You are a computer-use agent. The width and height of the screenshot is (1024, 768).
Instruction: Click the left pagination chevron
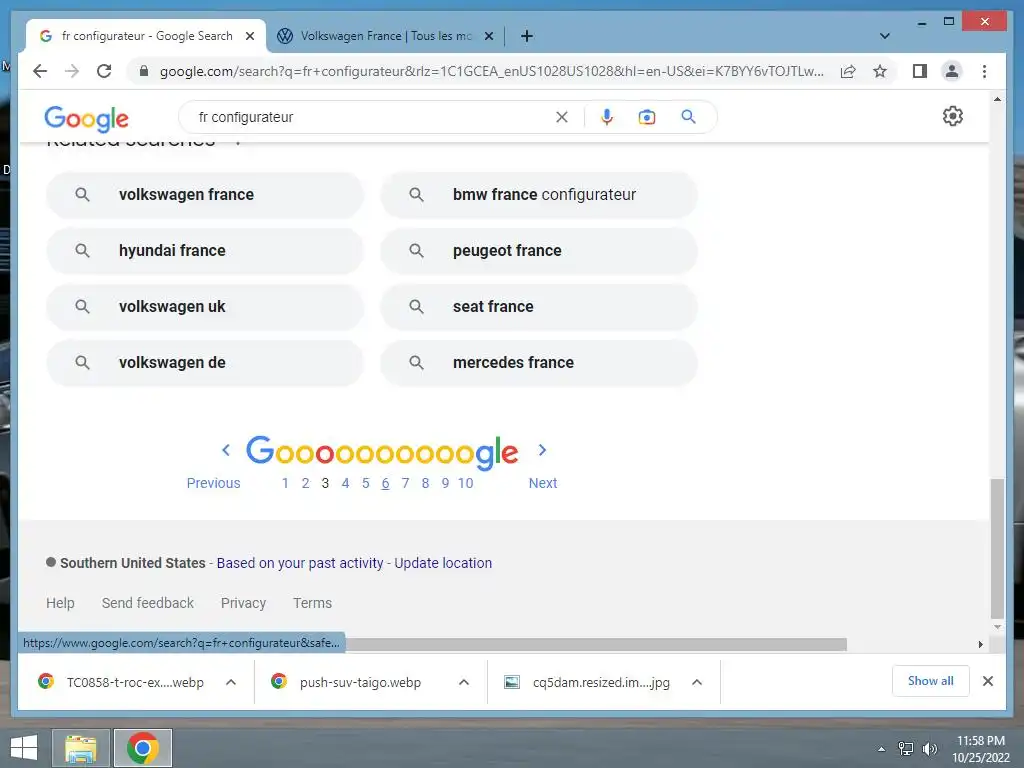[226, 450]
